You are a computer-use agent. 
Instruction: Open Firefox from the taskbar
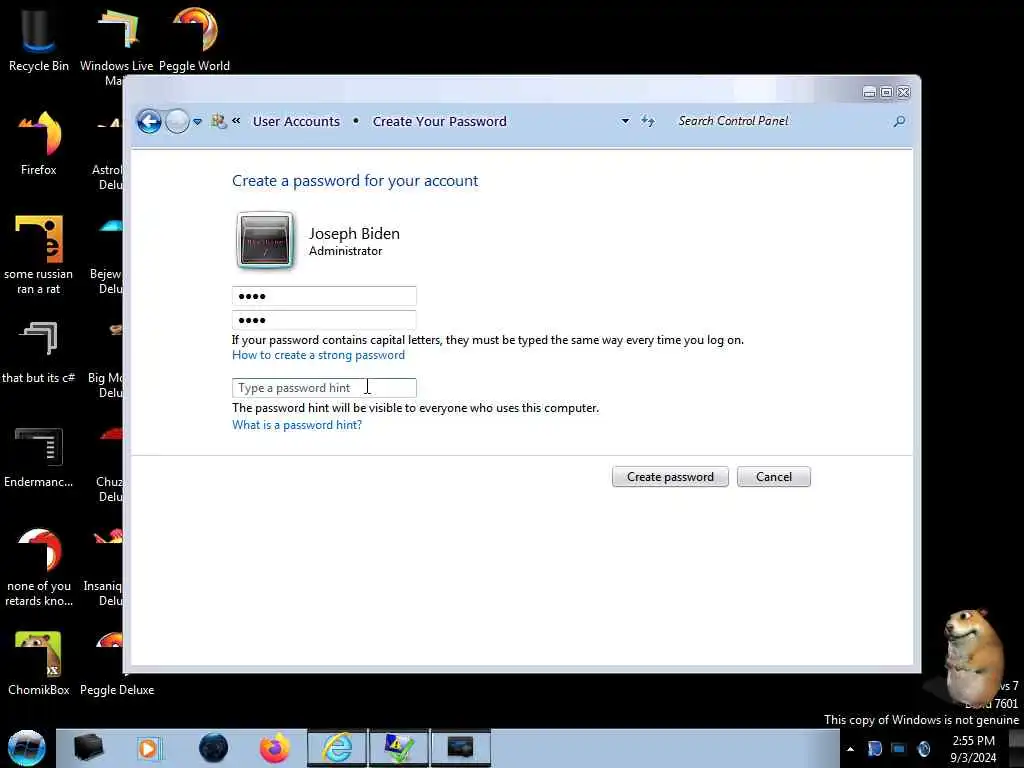(x=275, y=748)
